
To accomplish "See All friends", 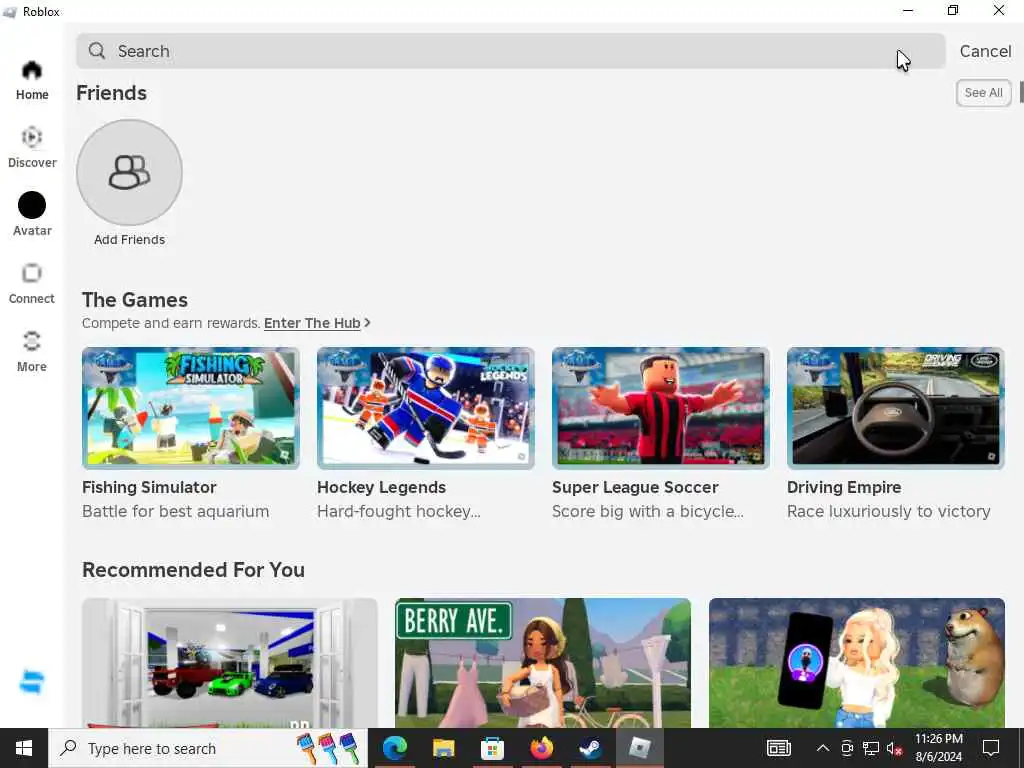I will 984,93.
